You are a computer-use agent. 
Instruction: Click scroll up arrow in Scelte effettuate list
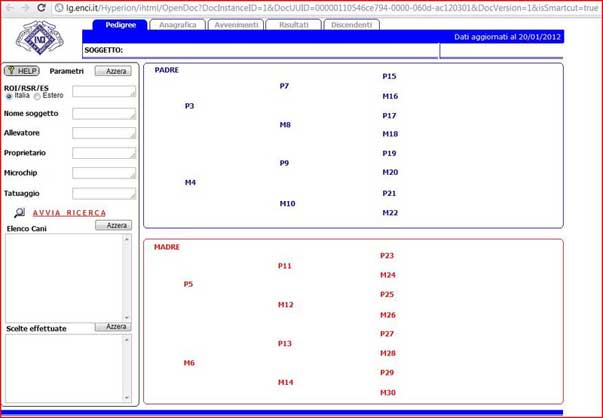click(x=127, y=340)
